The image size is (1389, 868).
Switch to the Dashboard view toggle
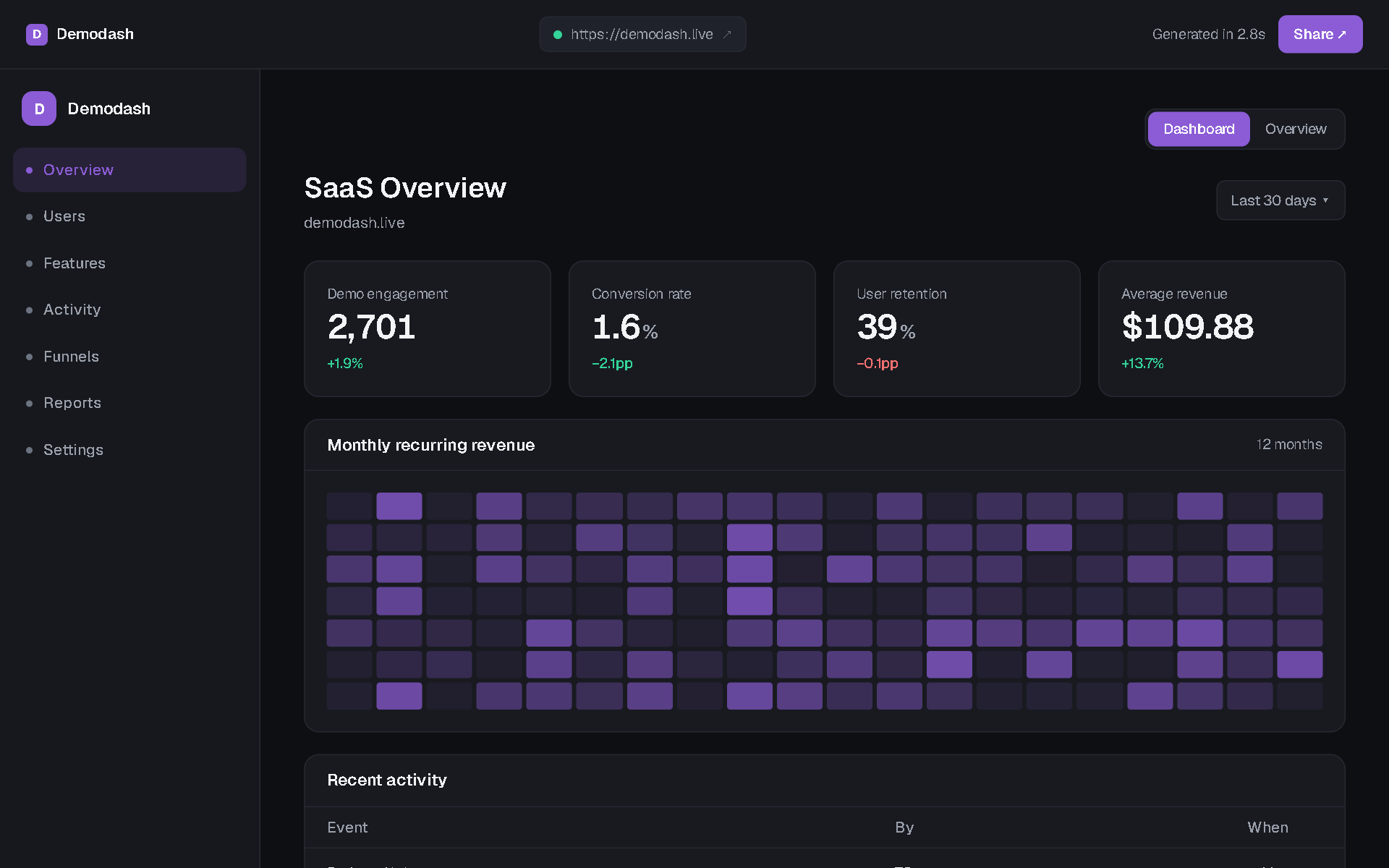coord(1199,129)
